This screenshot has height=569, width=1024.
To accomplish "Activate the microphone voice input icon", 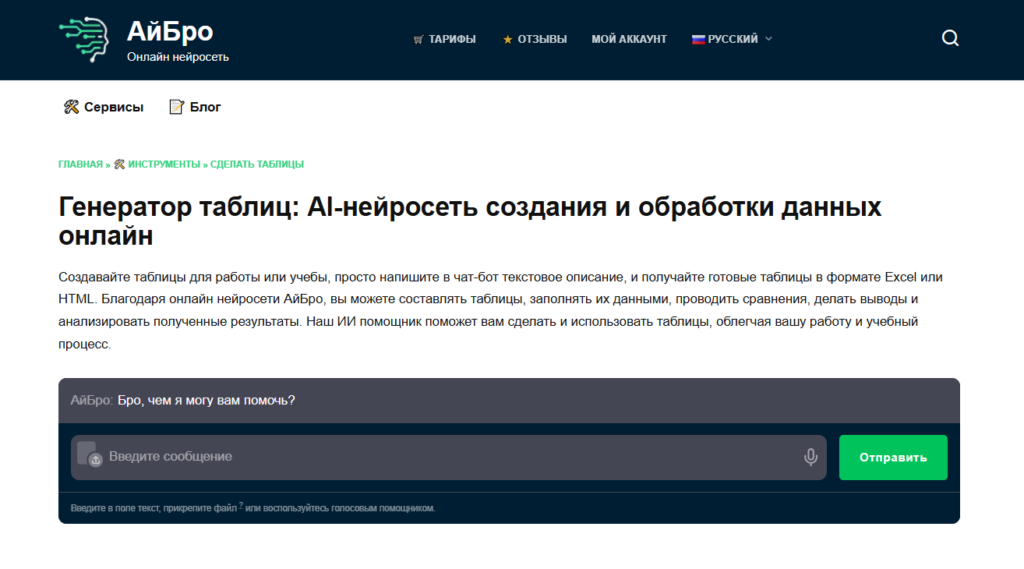I will pyautogui.click(x=810, y=457).
